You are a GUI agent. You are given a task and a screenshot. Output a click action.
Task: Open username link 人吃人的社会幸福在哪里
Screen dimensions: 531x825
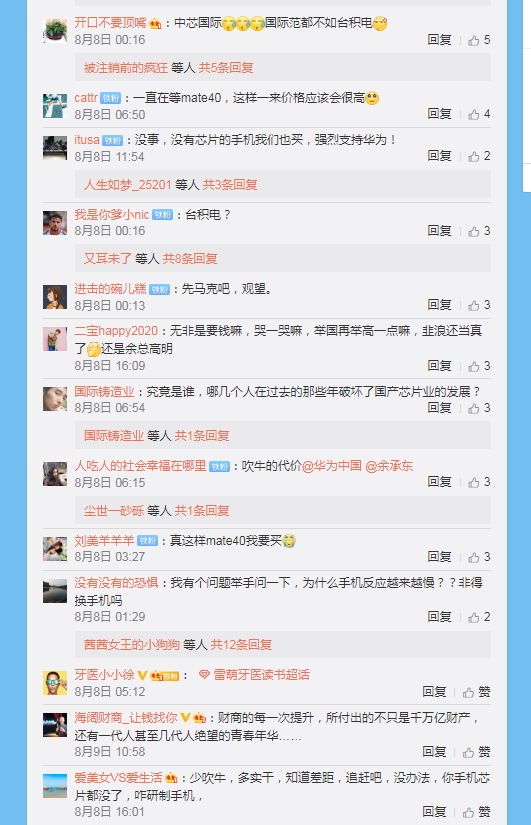coord(140,466)
